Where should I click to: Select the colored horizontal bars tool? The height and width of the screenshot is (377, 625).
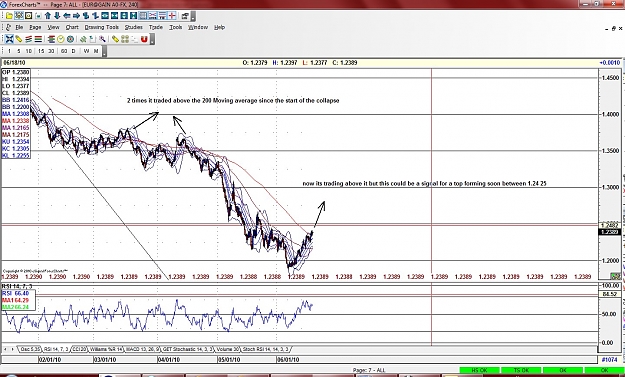[x=38, y=39]
